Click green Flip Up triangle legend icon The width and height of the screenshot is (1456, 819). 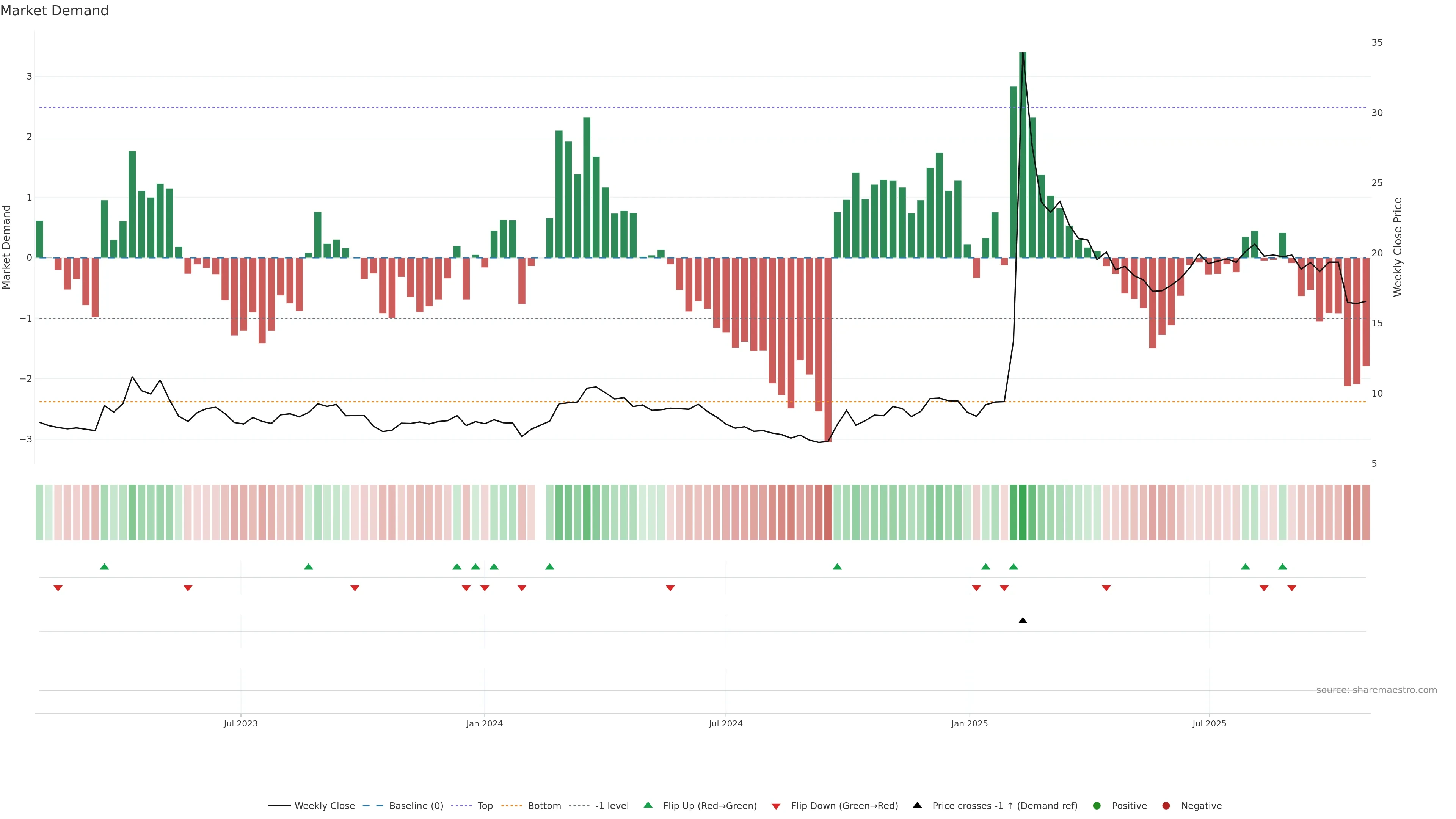tap(648, 805)
